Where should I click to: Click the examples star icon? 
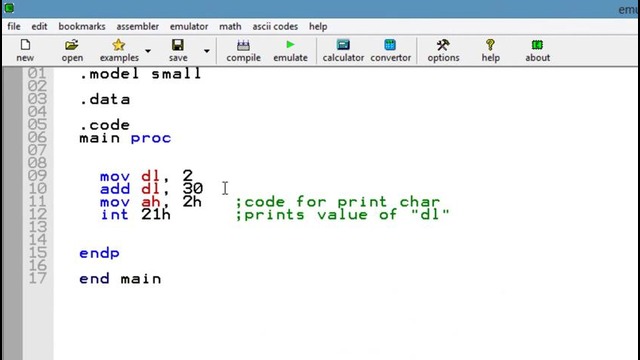(119, 45)
